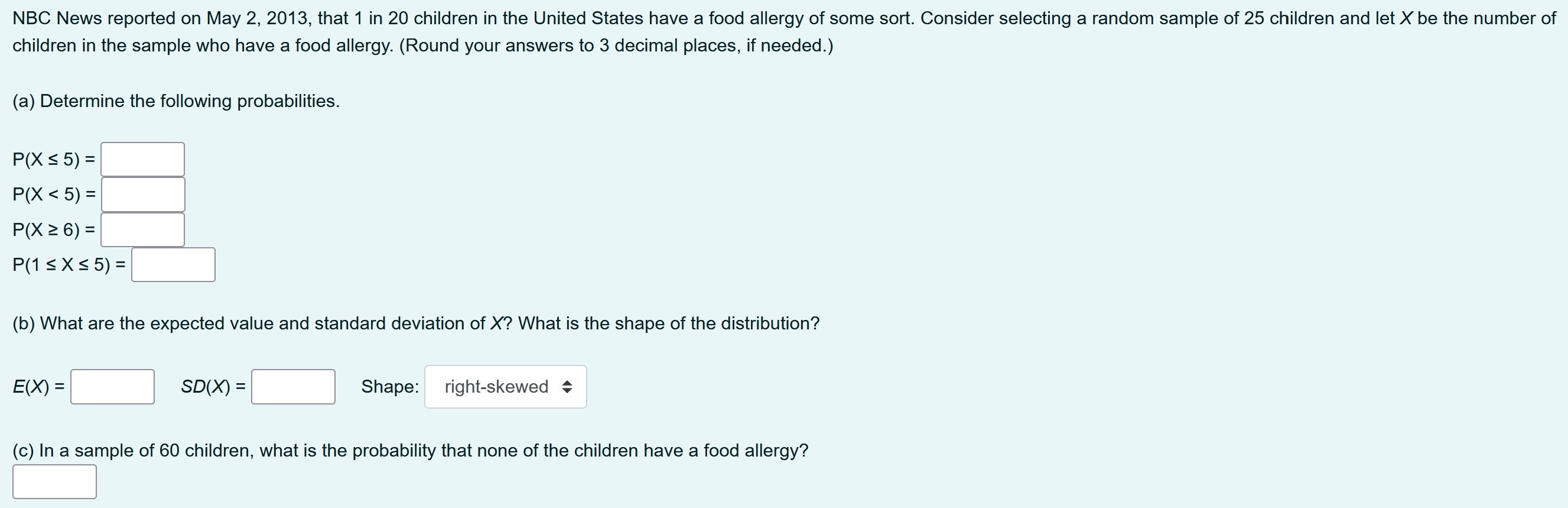
Task: Click the up-down arrows on the Shape dropdown
Action: 567,386
